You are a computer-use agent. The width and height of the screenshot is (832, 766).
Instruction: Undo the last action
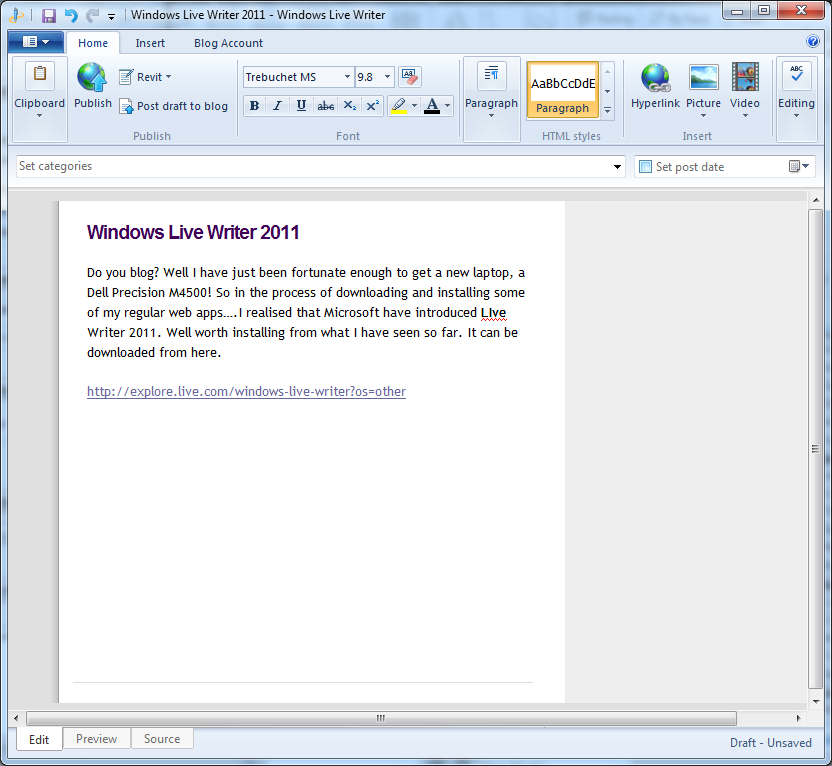pyautogui.click(x=71, y=15)
